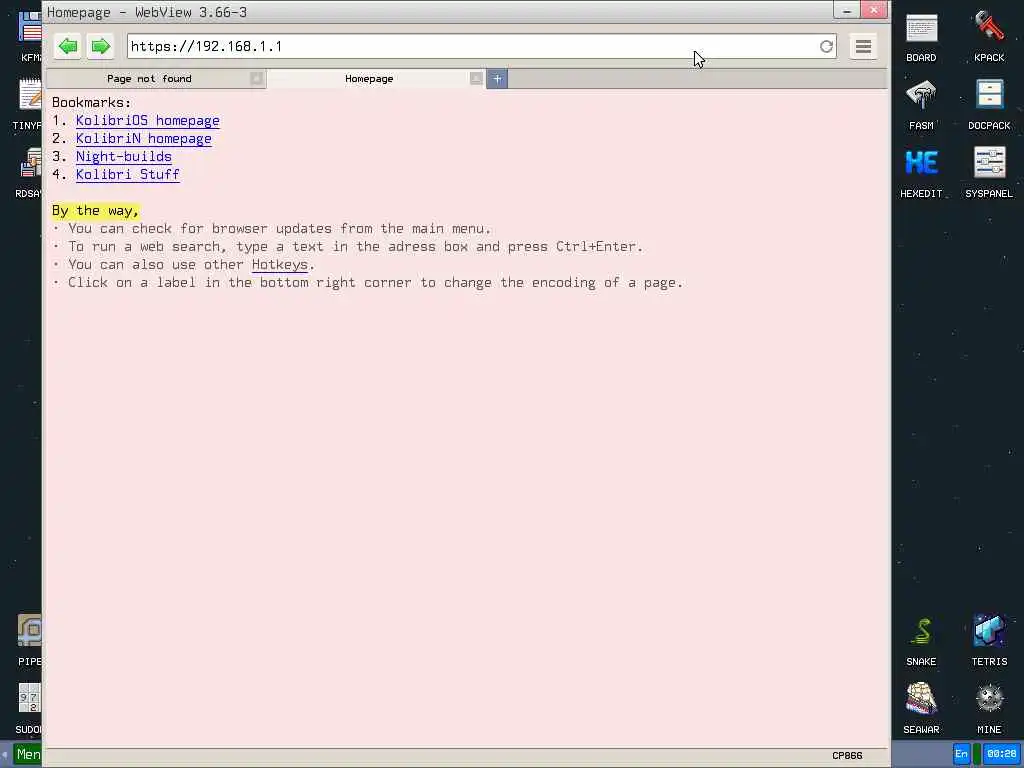Launch the MINE game icon

tap(989, 709)
